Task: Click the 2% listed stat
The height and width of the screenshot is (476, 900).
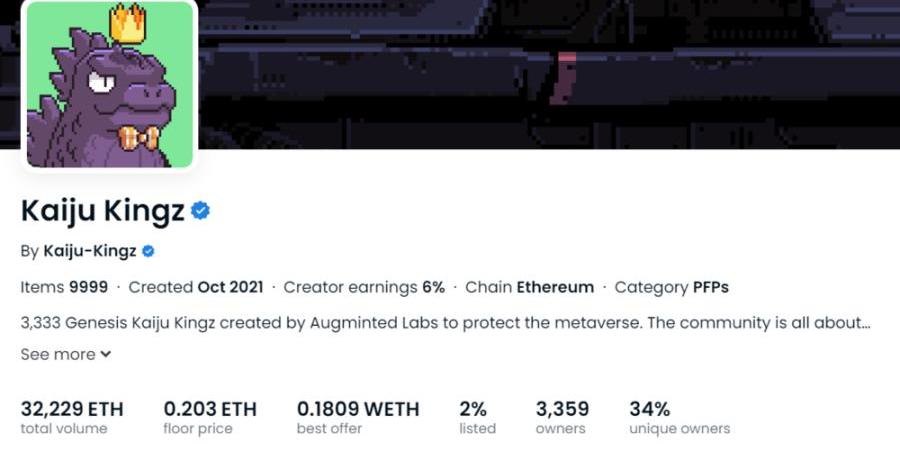Action: pos(477,417)
